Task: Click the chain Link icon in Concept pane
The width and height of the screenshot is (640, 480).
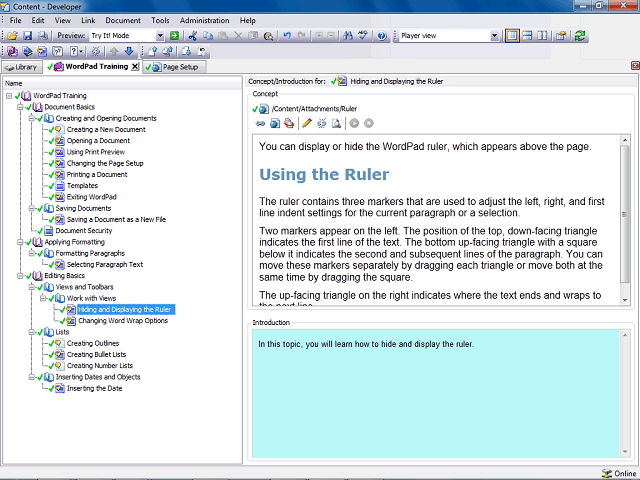Action: tap(260, 123)
